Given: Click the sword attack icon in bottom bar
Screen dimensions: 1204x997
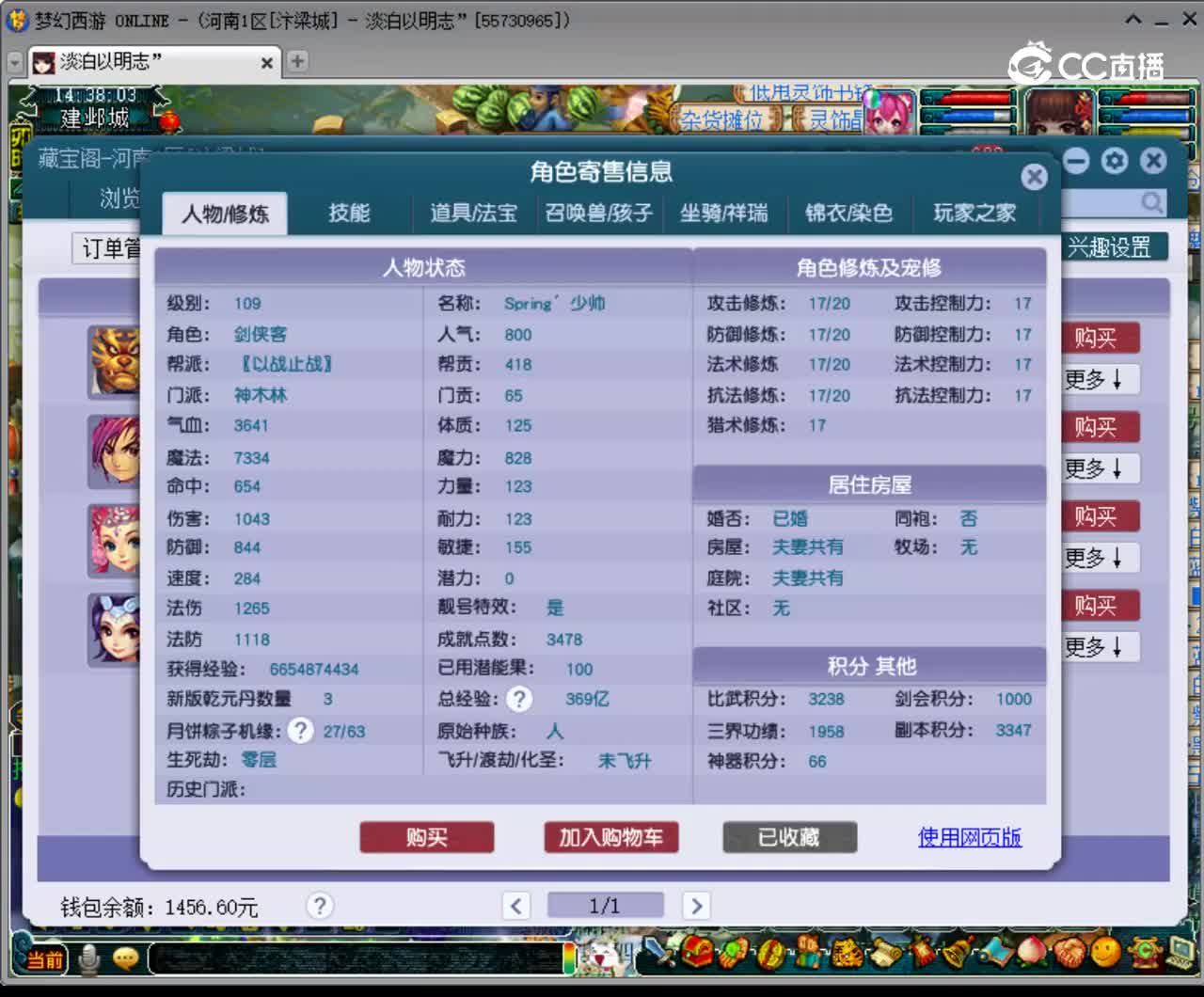Looking at the screenshot, I should [658, 951].
